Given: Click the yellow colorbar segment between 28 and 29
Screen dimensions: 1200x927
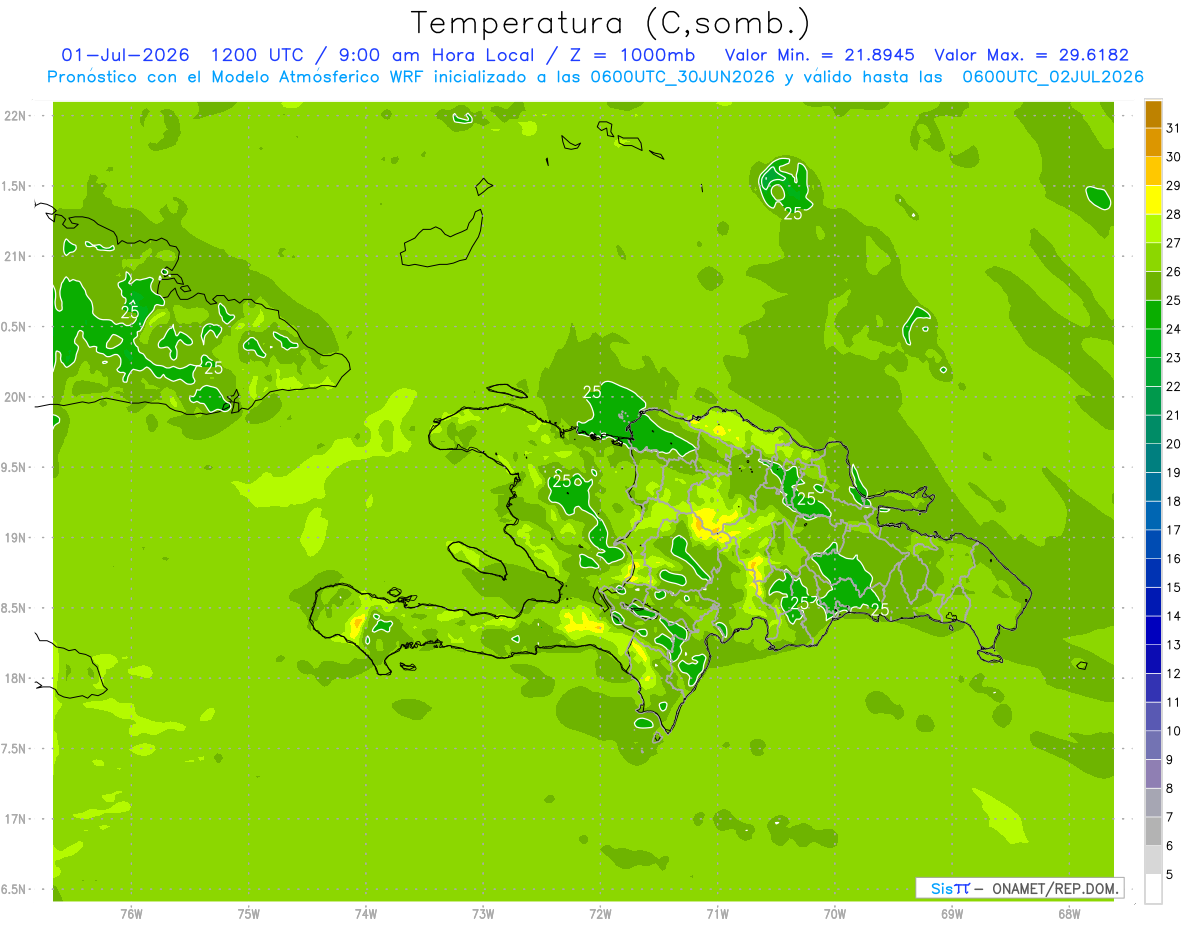Looking at the screenshot, I should (x=1153, y=200).
